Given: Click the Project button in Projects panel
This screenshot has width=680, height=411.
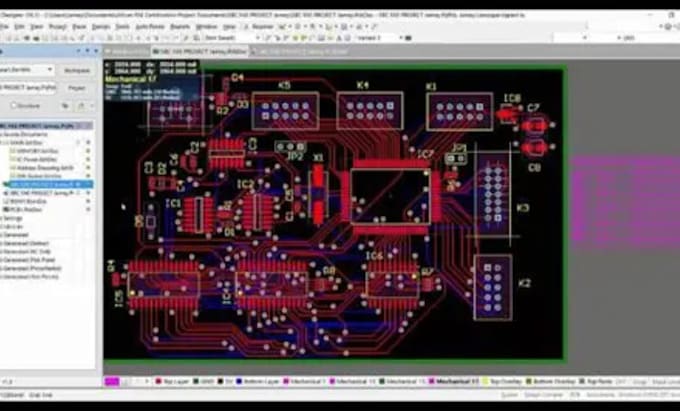Looking at the screenshot, I should [77, 88].
